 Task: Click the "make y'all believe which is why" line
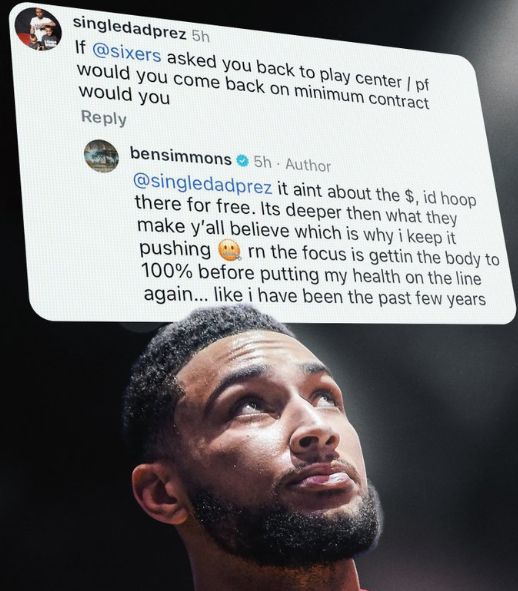click(x=270, y=230)
